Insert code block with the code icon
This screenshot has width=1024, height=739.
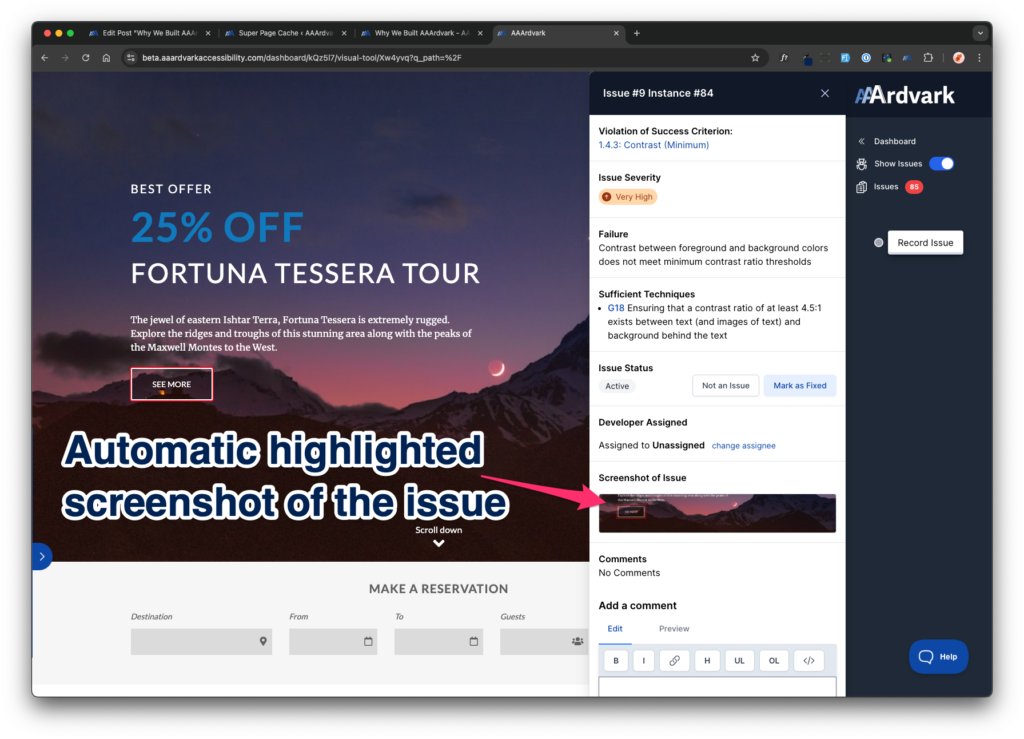click(808, 660)
